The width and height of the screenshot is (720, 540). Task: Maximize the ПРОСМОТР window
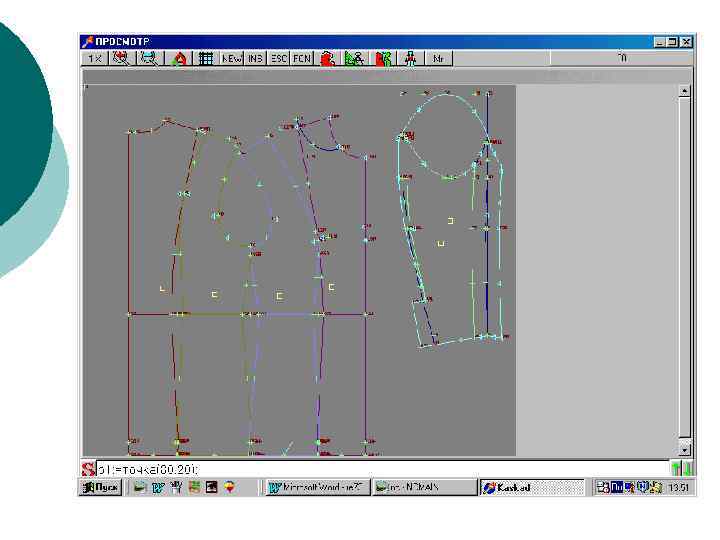(672, 42)
